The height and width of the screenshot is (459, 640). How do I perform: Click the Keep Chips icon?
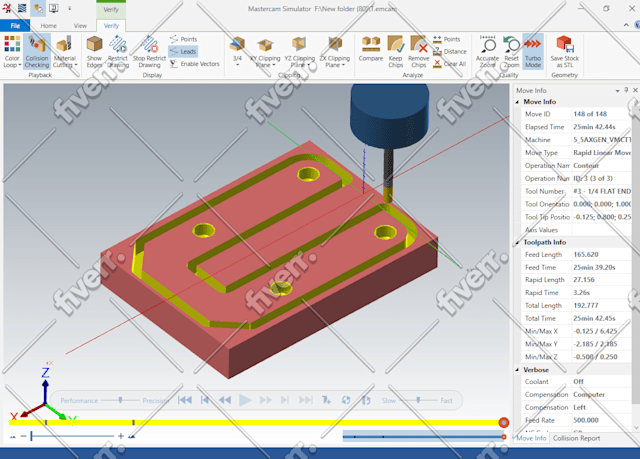click(396, 44)
